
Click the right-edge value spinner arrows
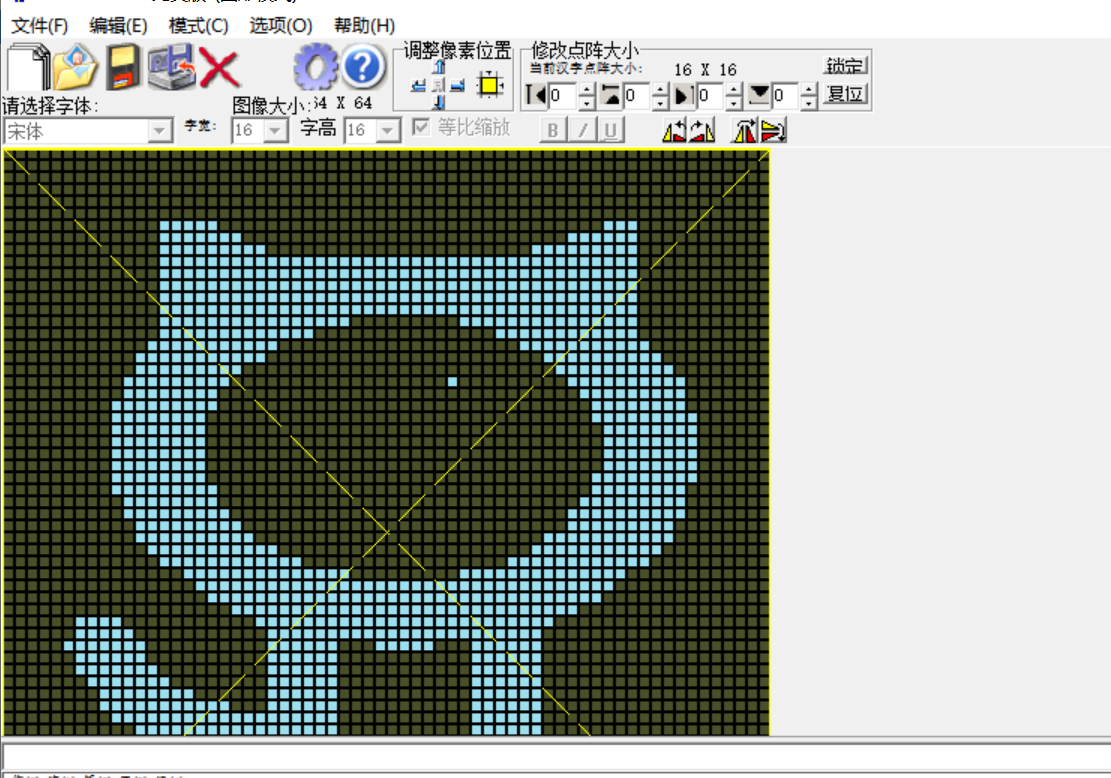tap(734, 96)
